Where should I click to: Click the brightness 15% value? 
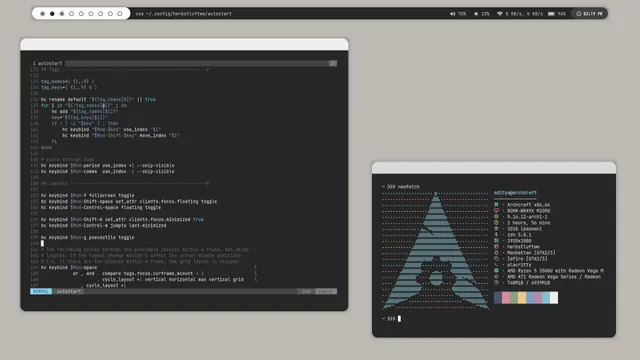tap(485, 13)
